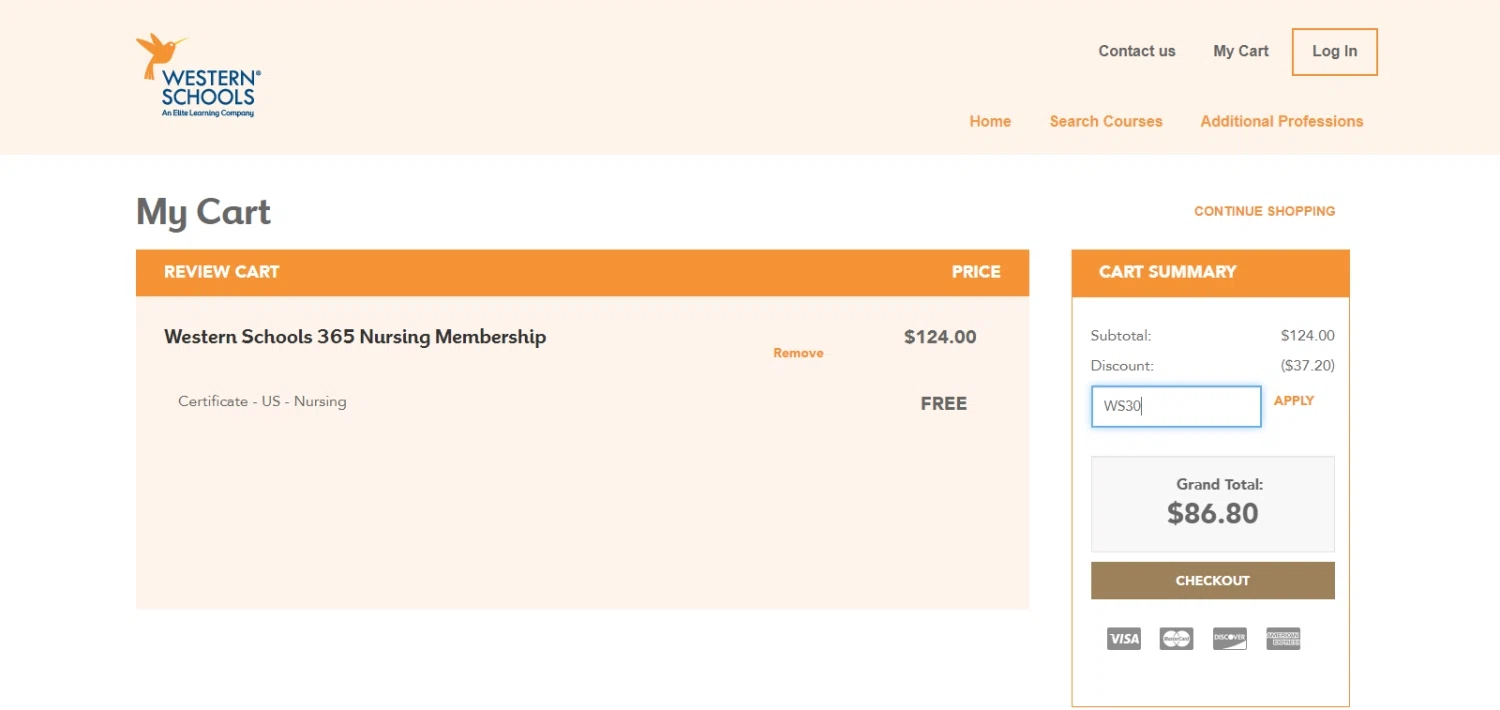Screen dimensions: 1500x710
Task: Click the American Express card icon
Action: tap(1283, 639)
